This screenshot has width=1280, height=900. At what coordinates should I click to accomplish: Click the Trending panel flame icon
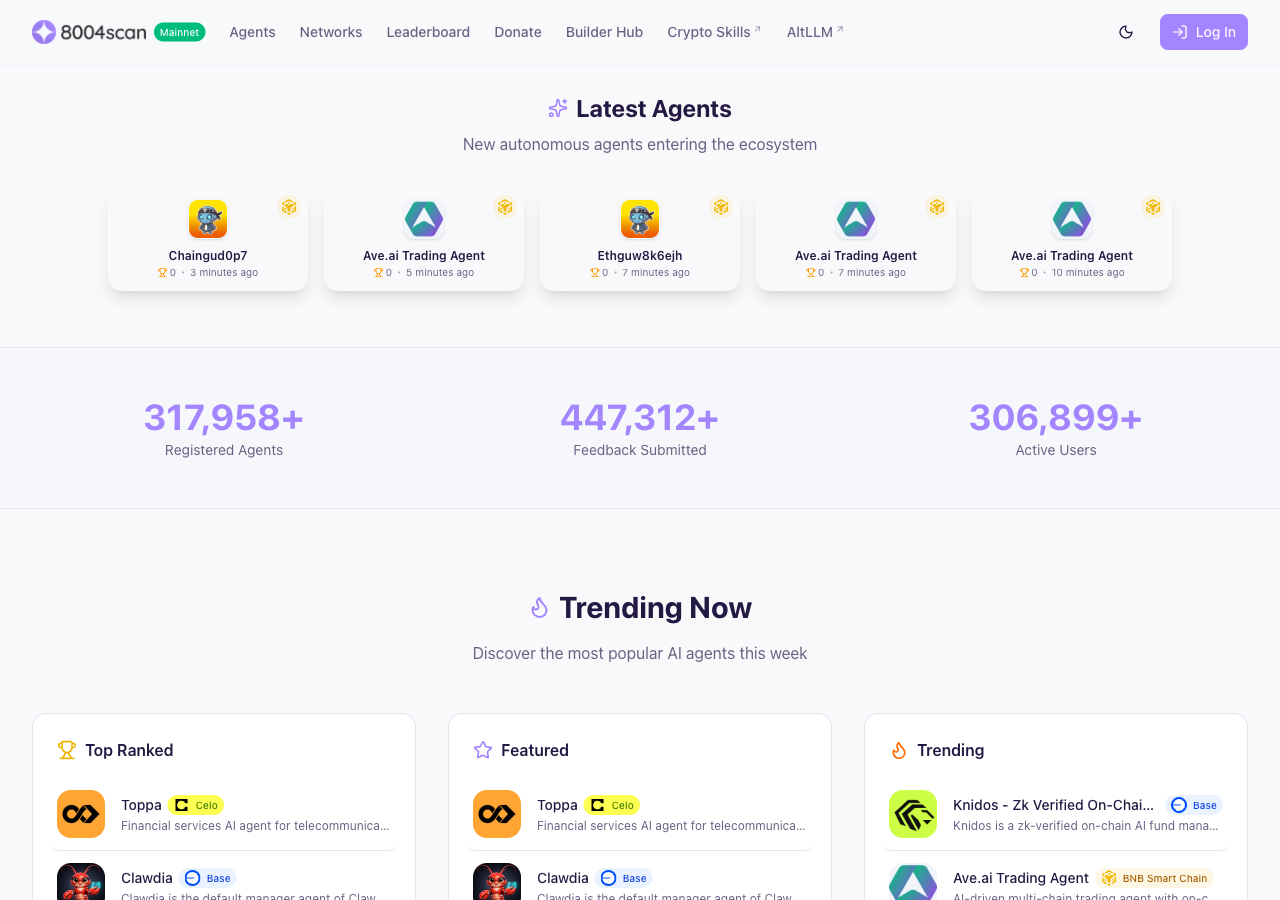tap(899, 750)
